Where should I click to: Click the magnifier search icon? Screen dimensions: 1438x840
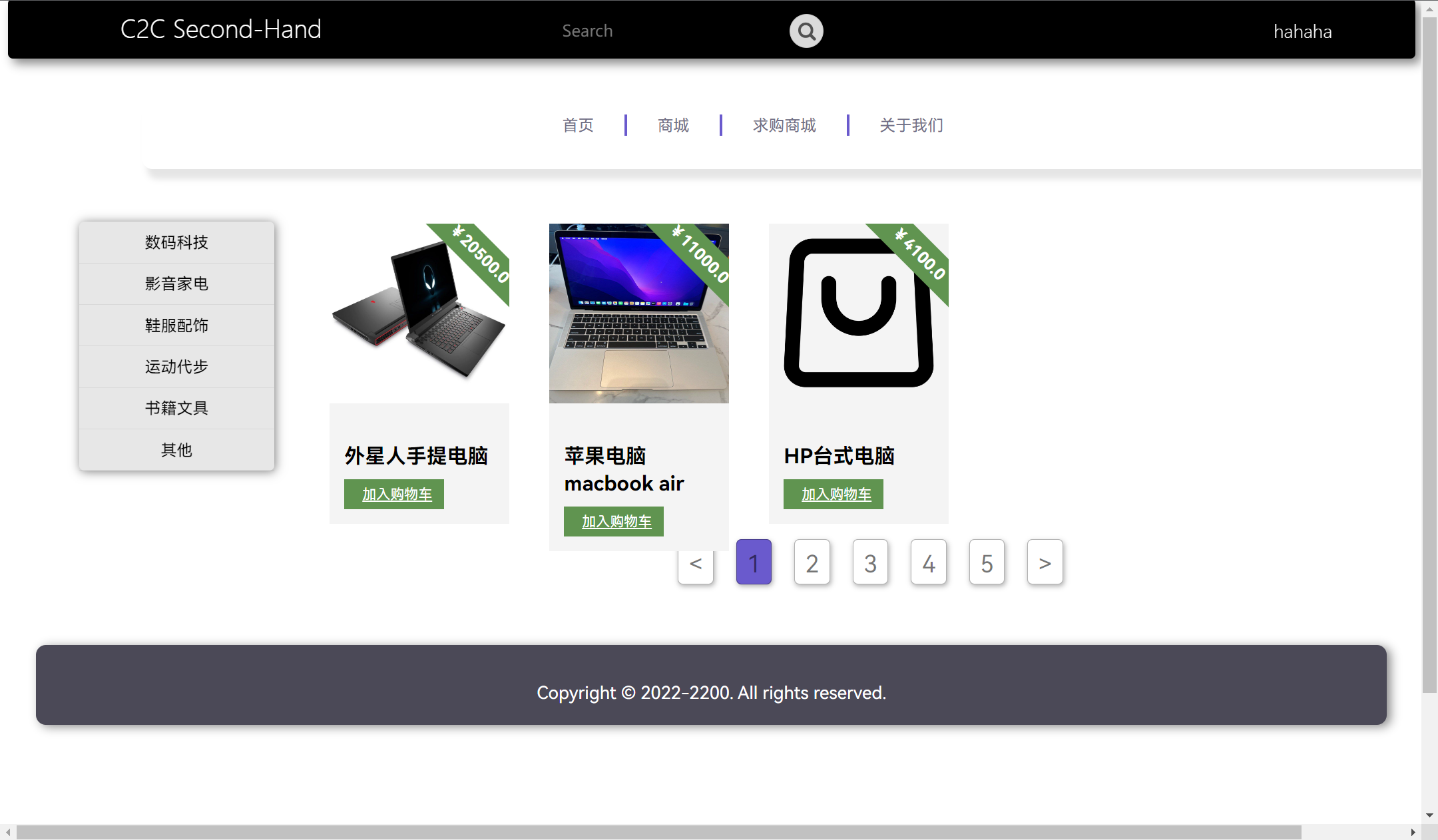(806, 31)
